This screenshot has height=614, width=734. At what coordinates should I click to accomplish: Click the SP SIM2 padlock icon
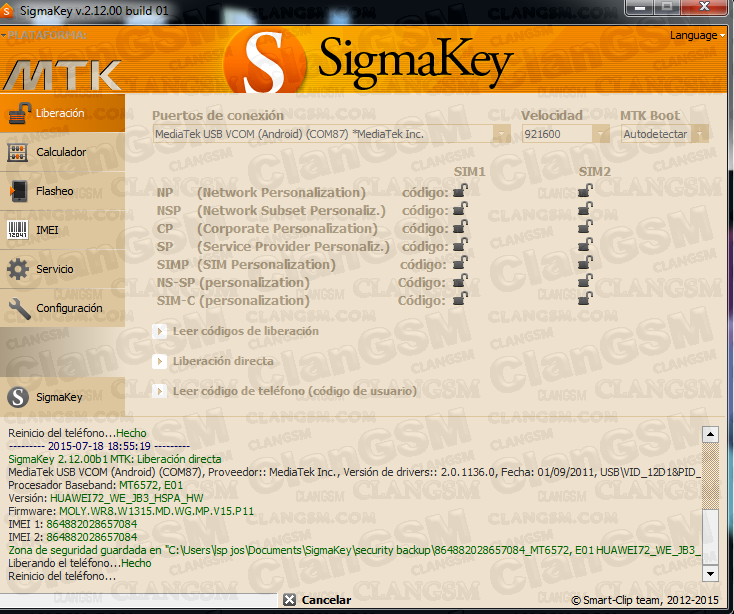(585, 245)
